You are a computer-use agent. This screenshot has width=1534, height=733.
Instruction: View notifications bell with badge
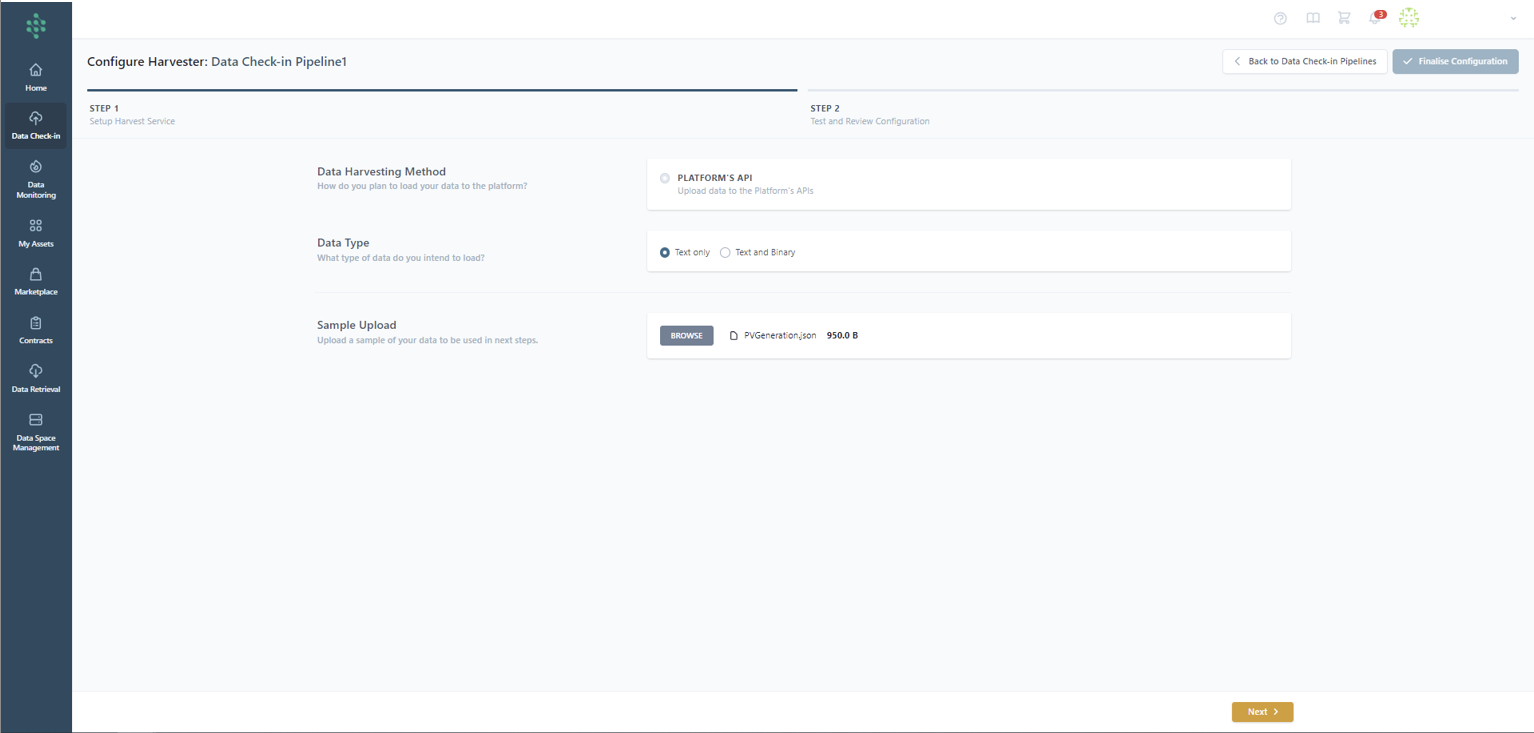point(1376,18)
